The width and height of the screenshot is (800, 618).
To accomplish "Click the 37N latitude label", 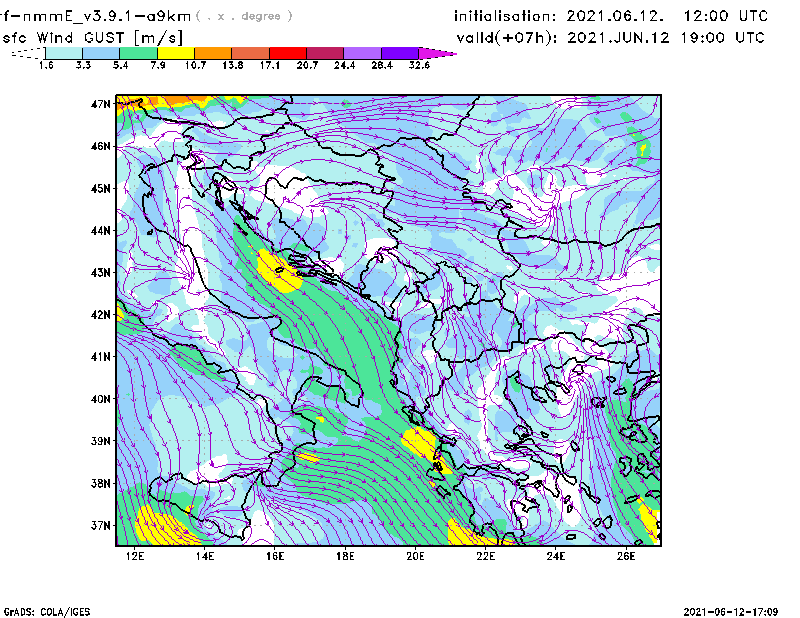I will tap(101, 525).
